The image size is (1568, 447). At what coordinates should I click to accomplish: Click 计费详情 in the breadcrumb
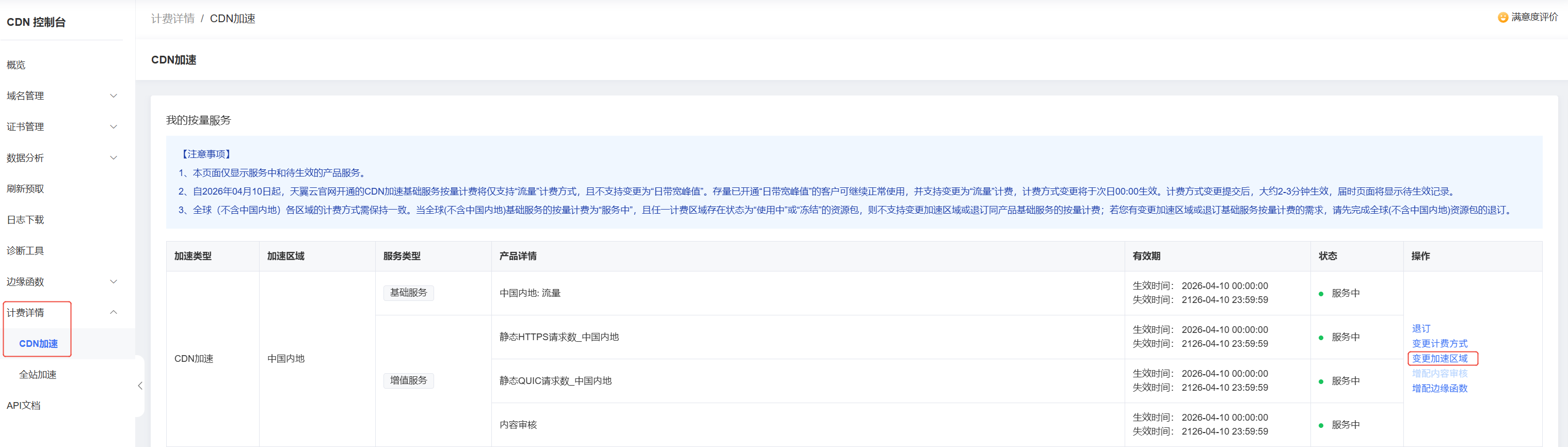tap(173, 19)
